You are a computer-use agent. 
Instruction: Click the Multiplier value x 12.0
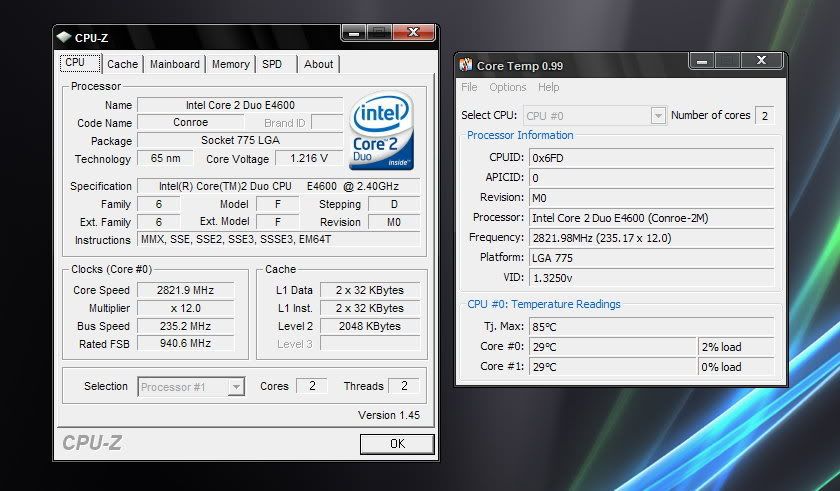(x=185, y=308)
